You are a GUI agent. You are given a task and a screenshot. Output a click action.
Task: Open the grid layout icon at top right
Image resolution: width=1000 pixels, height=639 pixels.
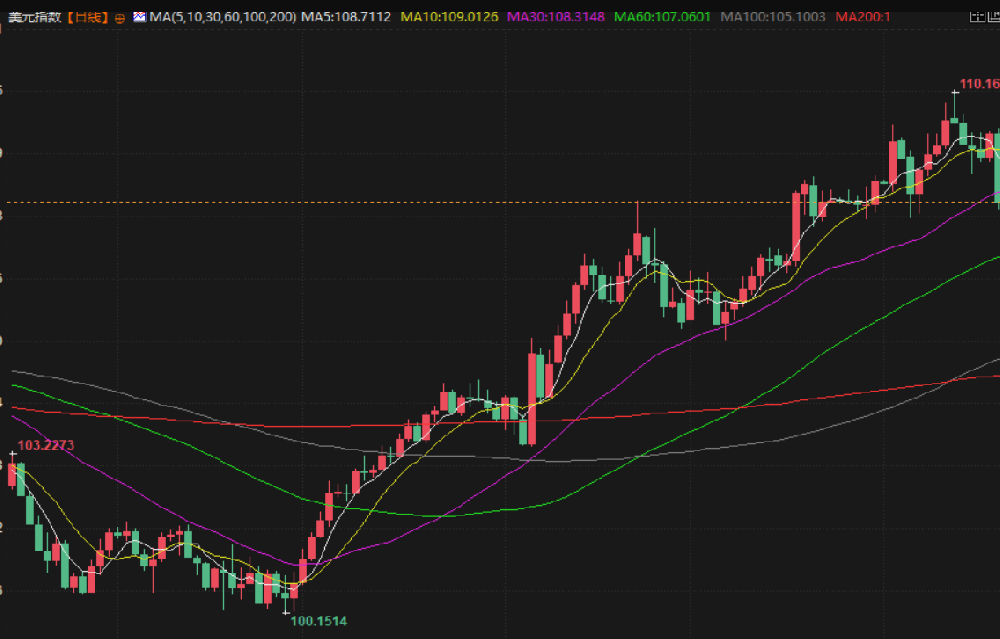click(x=976, y=17)
